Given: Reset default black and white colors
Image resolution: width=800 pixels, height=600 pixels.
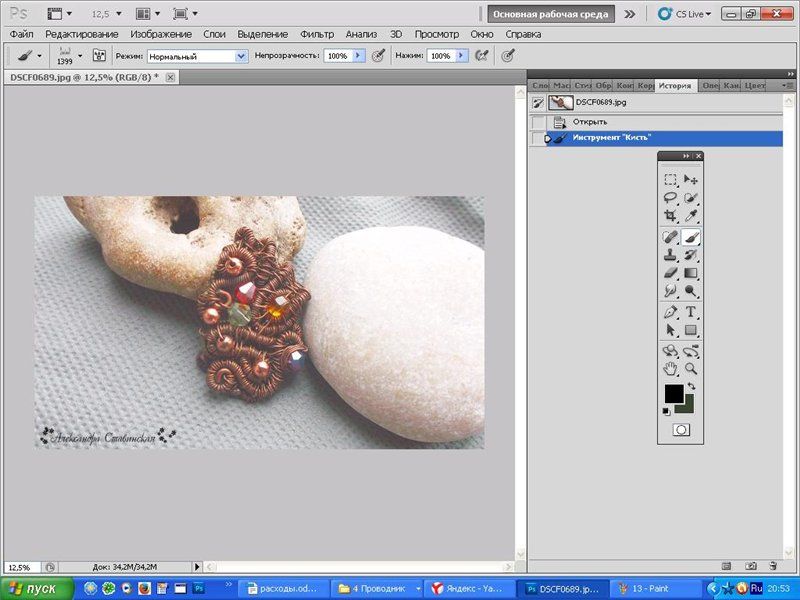Looking at the screenshot, I should 666,411.
